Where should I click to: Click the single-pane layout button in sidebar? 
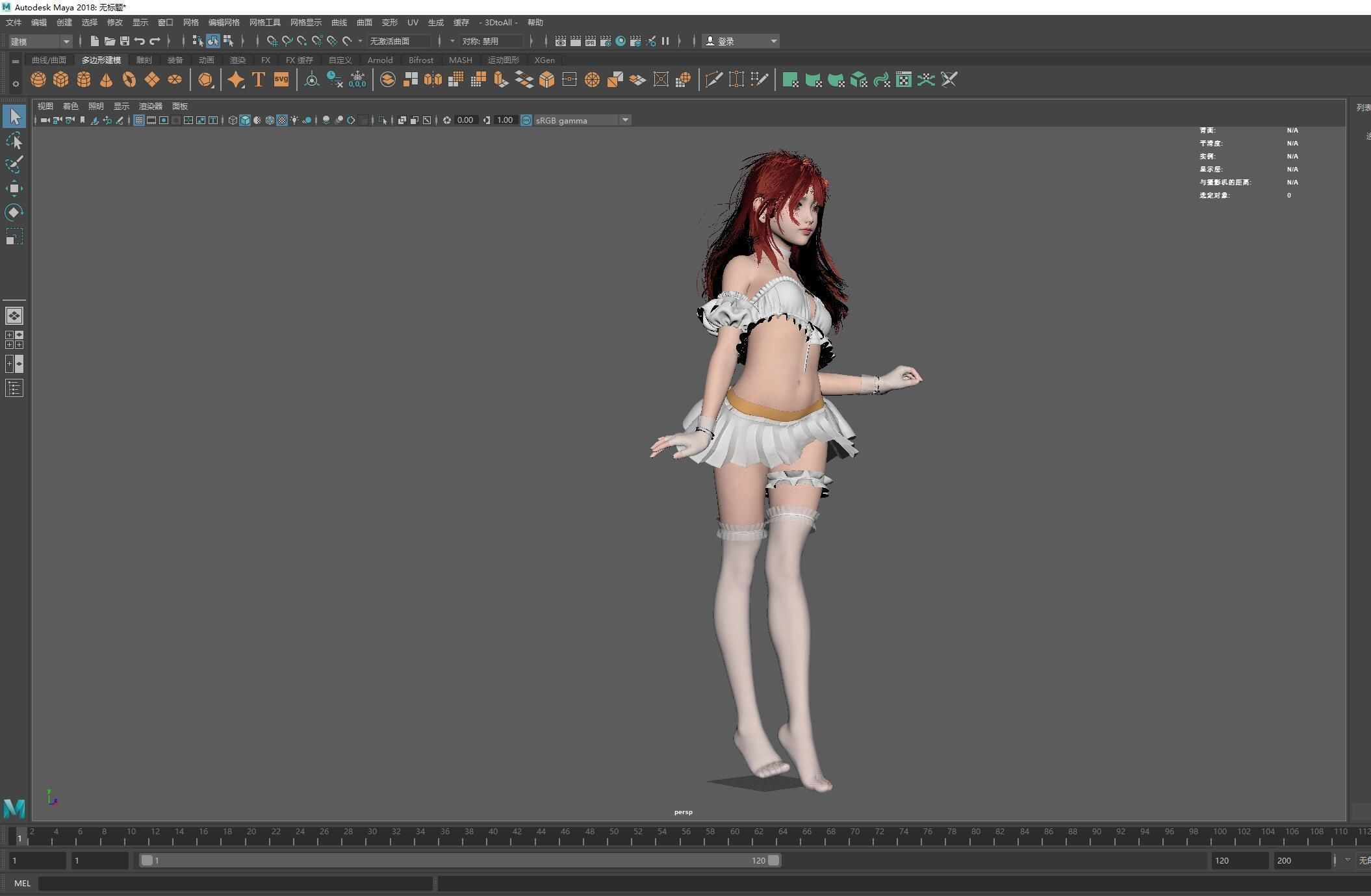[14, 316]
